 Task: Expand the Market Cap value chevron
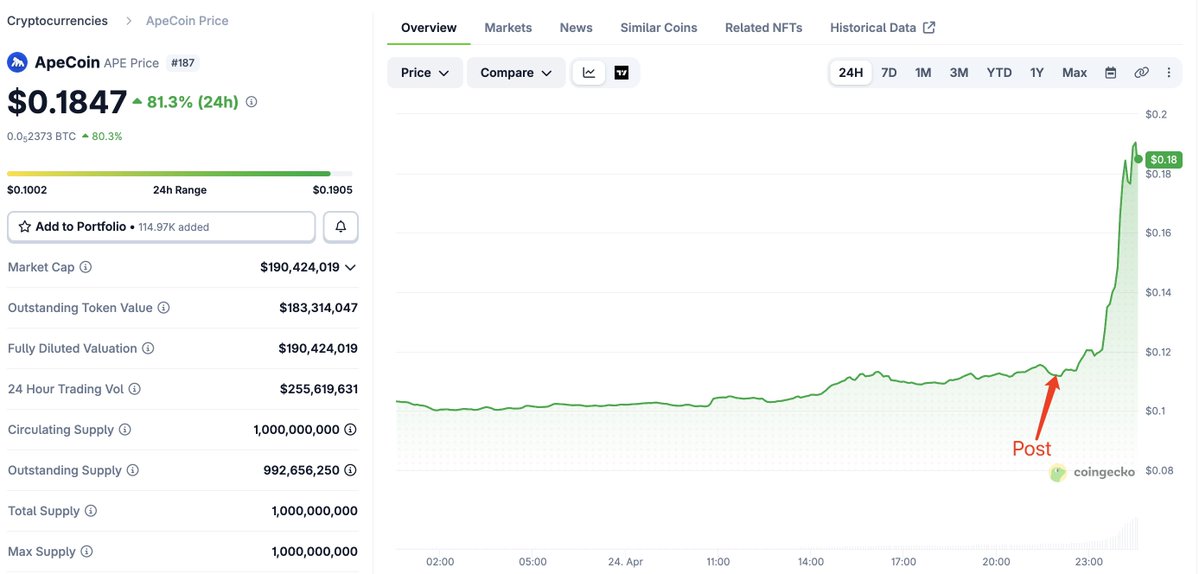pyautogui.click(x=350, y=267)
